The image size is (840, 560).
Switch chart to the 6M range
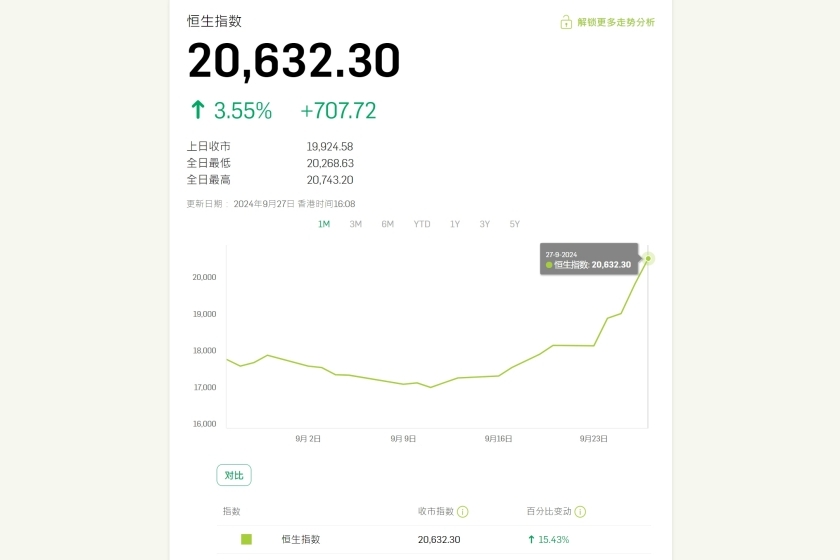(x=387, y=224)
